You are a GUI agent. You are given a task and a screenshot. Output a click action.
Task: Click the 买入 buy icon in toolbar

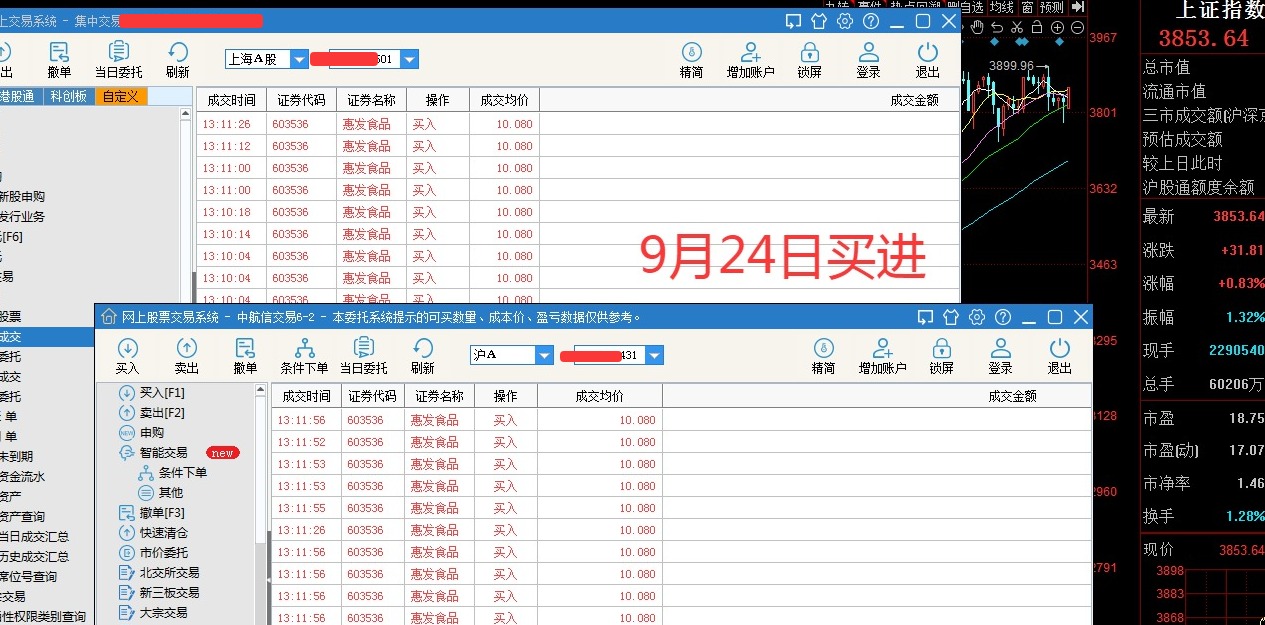(127, 354)
